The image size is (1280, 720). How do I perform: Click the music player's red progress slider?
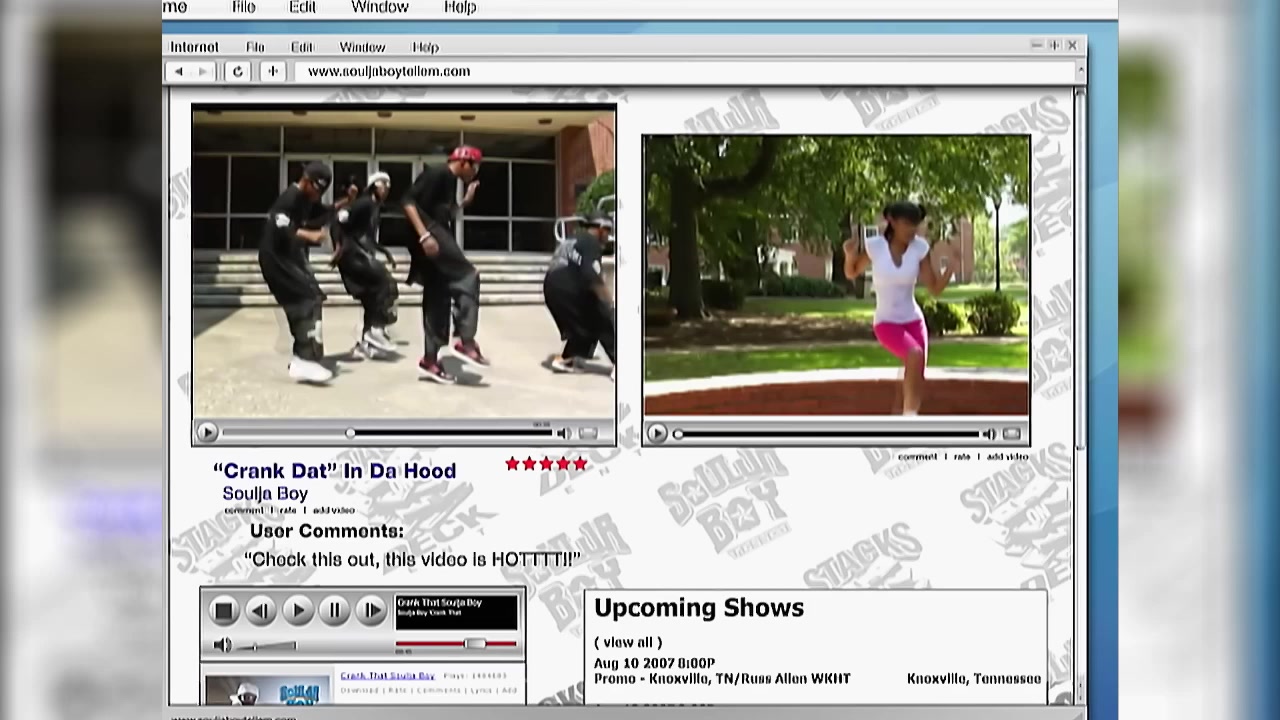(474, 644)
